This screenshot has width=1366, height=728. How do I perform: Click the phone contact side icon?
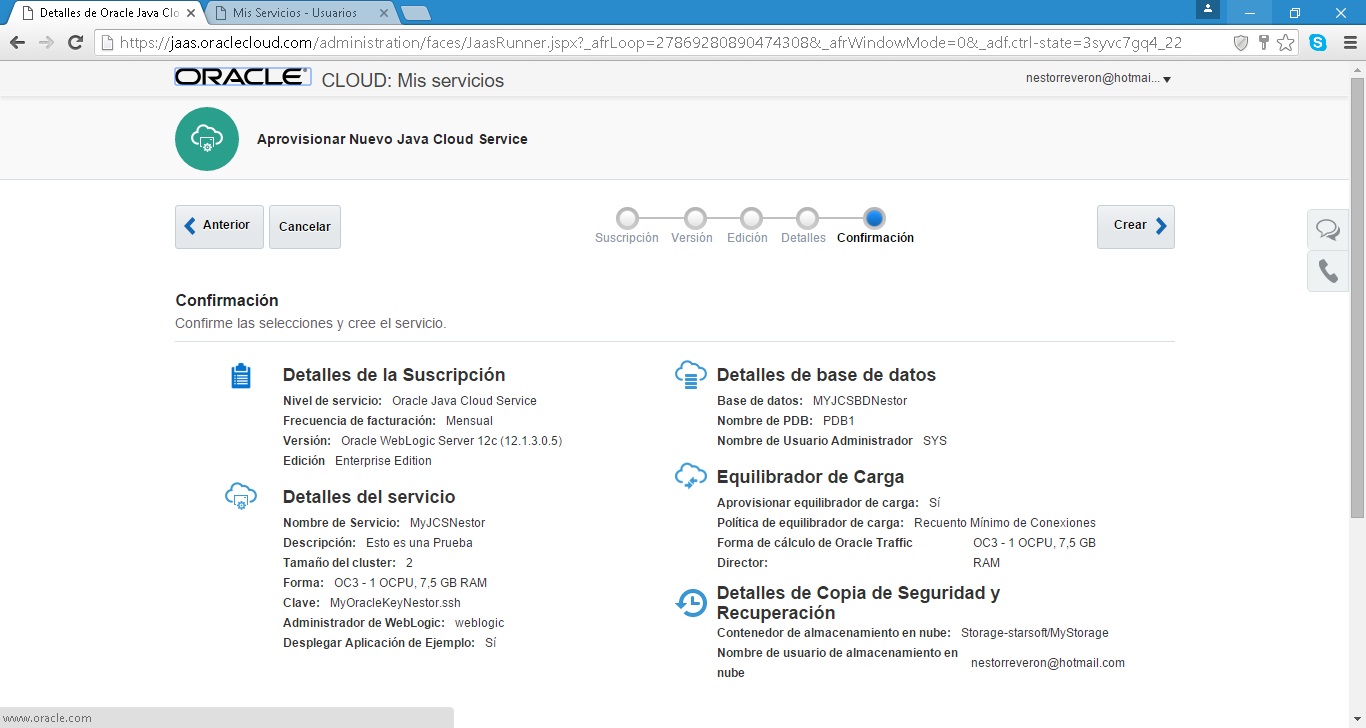[1328, 272]
